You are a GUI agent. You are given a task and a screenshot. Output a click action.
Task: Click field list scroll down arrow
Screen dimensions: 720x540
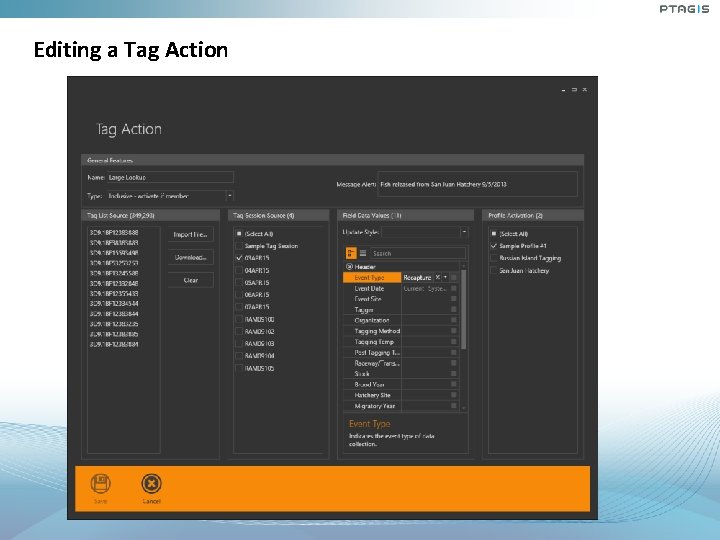(x=464, y=408)
